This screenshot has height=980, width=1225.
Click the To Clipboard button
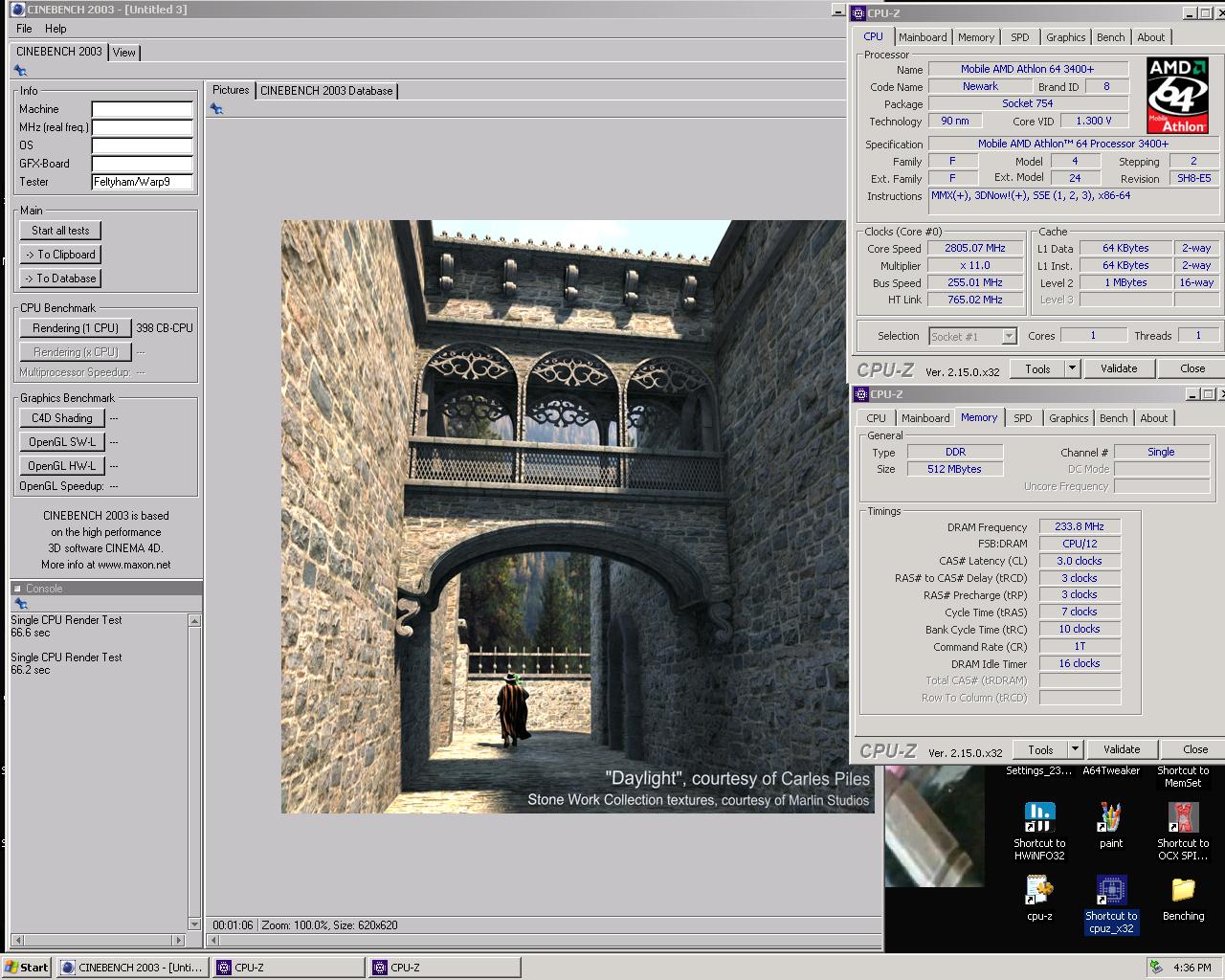pos(60,255)
